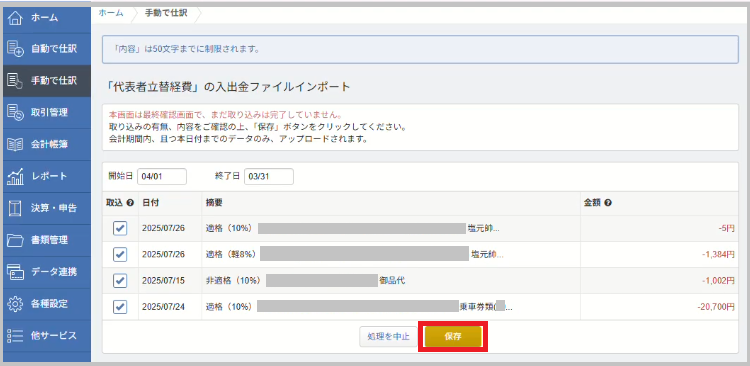Uncheck the import checkbox for -5円 row

(120, 229)
